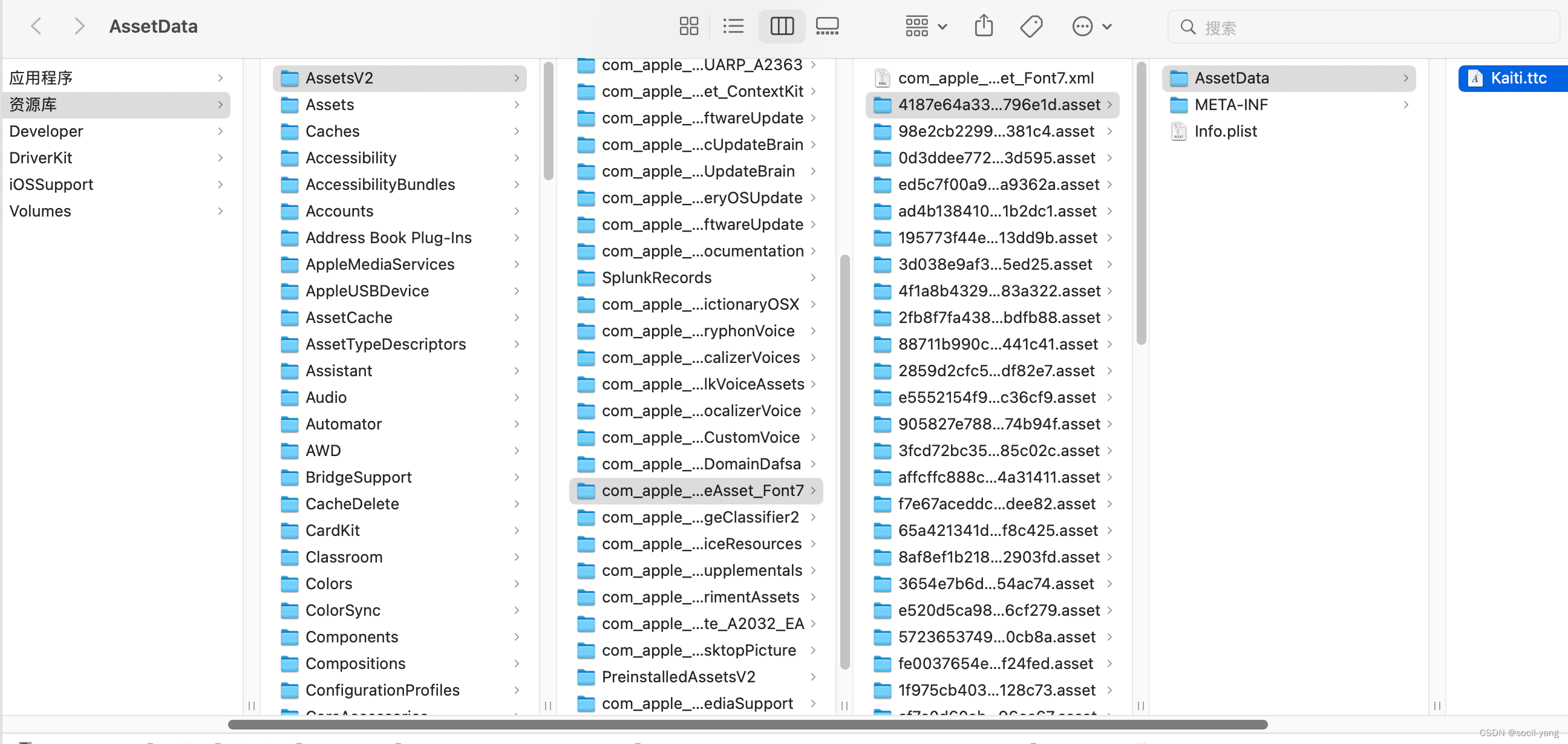Screen dimensions: 1568x744
Task: Click the Automator folder icon
Action: pos(289,424)
